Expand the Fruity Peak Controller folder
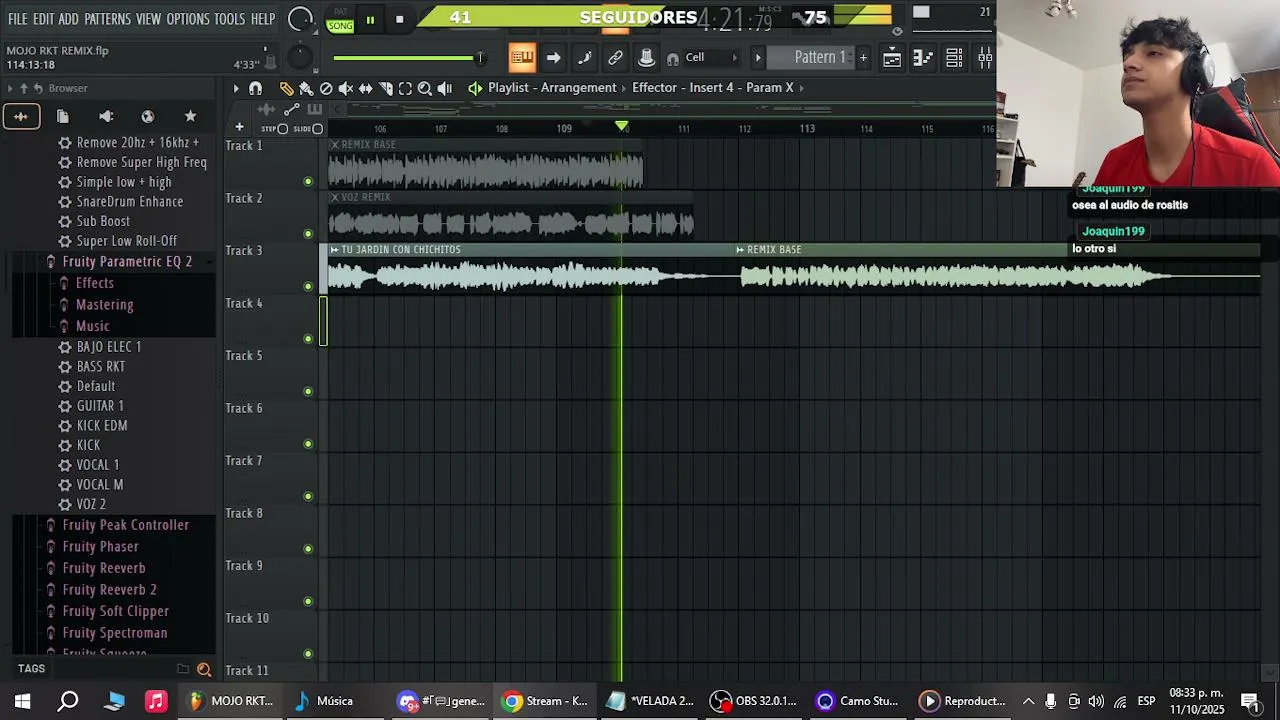 pos(125,525)
